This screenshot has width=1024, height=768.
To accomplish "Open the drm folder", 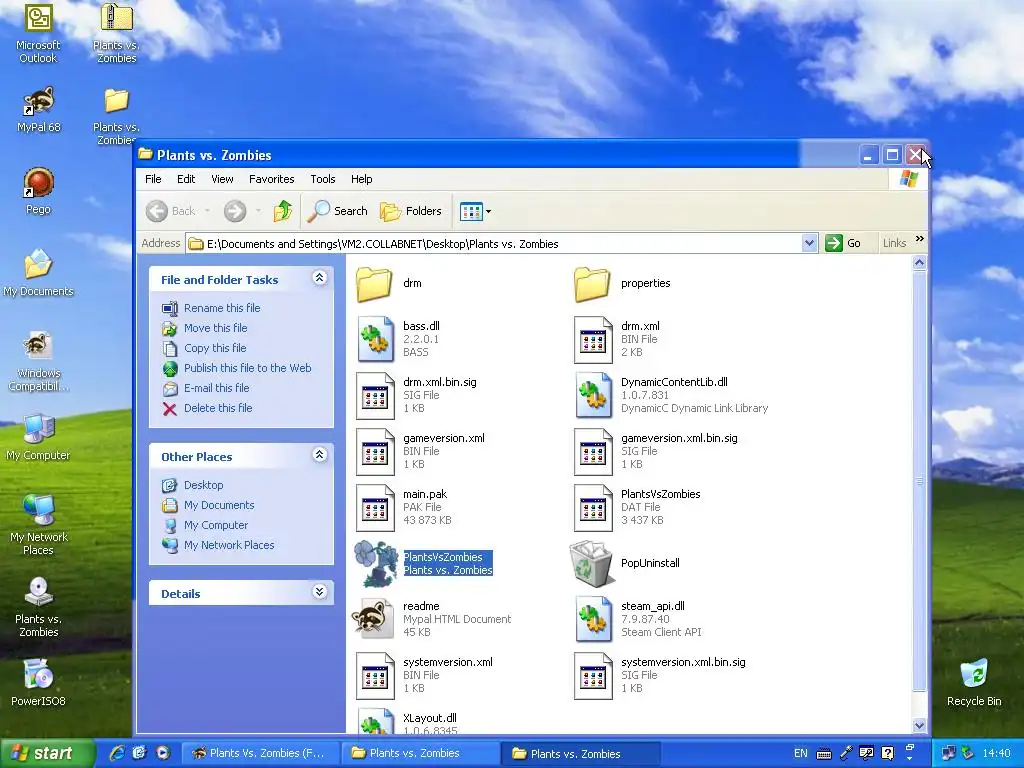I will [375, 283].
